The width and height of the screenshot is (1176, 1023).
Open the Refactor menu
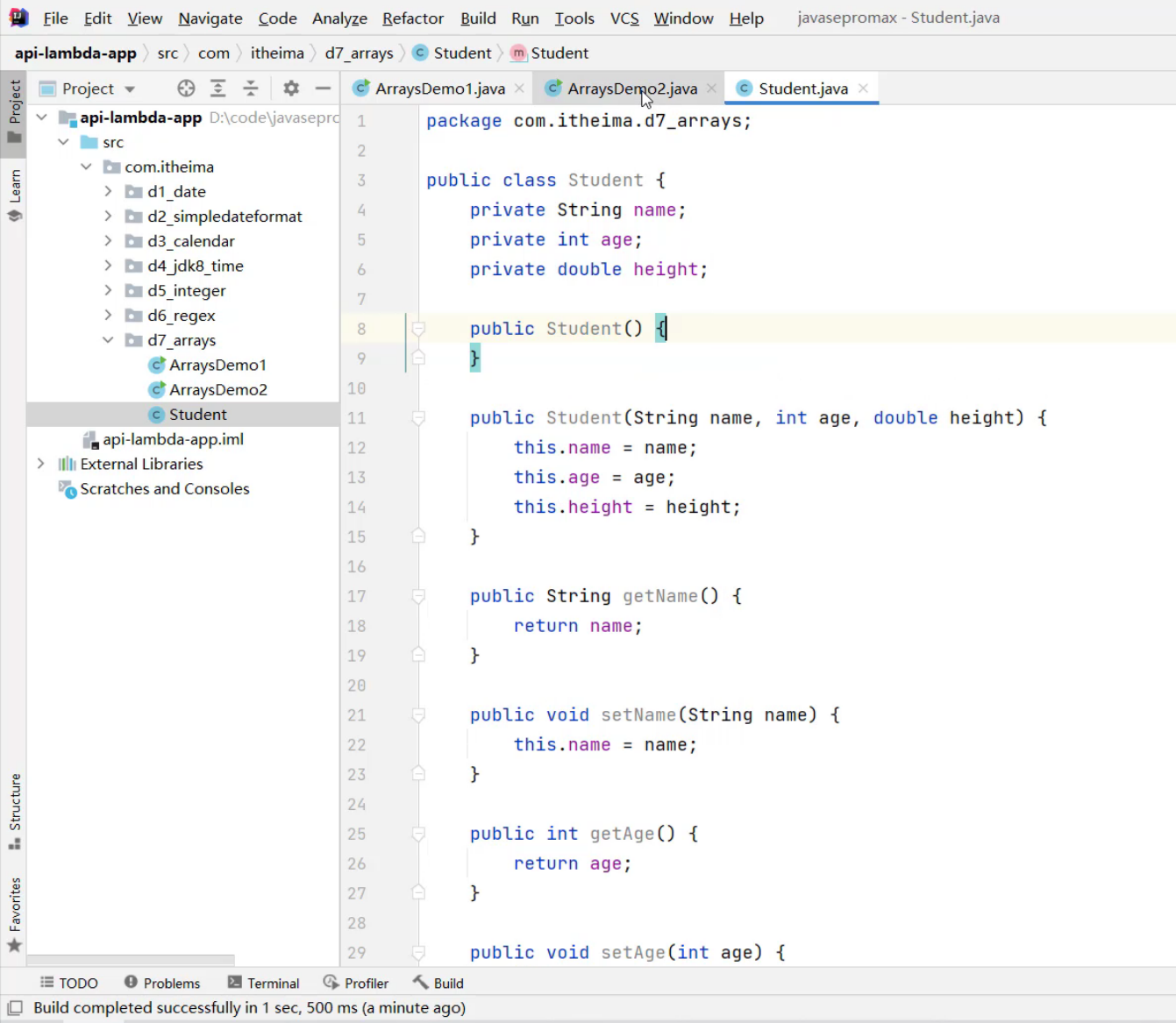412,18
